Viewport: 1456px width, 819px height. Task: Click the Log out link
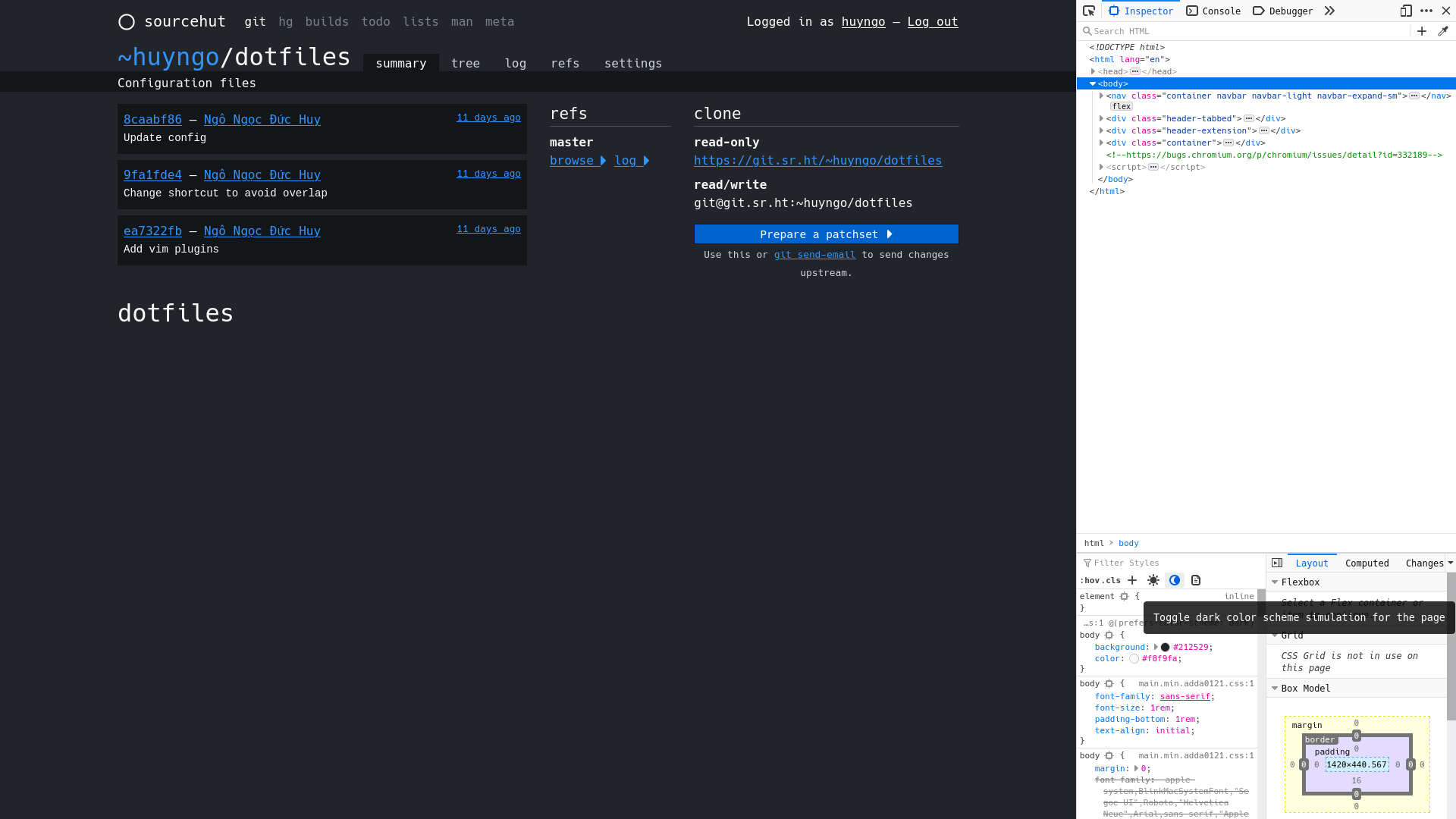(933, 22)
